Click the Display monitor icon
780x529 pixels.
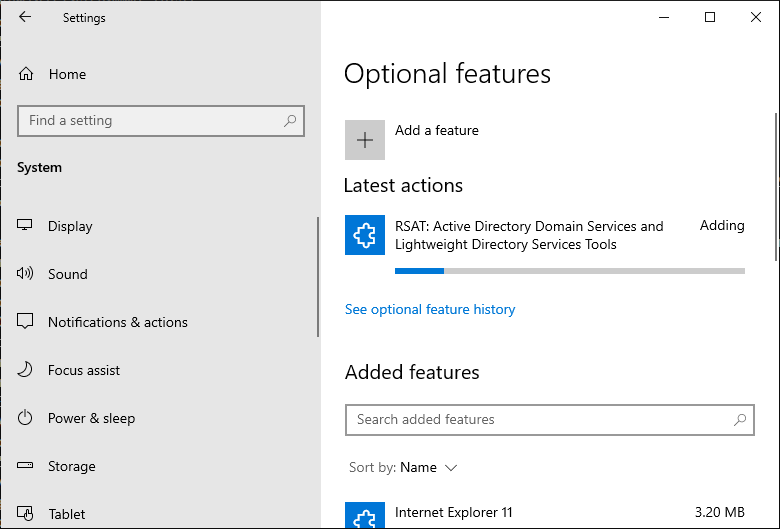pos(26,226)
